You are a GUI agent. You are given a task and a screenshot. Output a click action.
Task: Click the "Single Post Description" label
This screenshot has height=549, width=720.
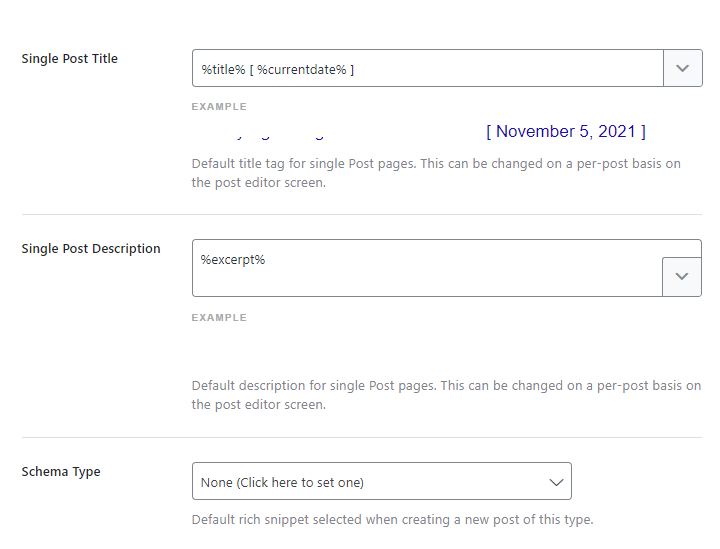[91, 249]
